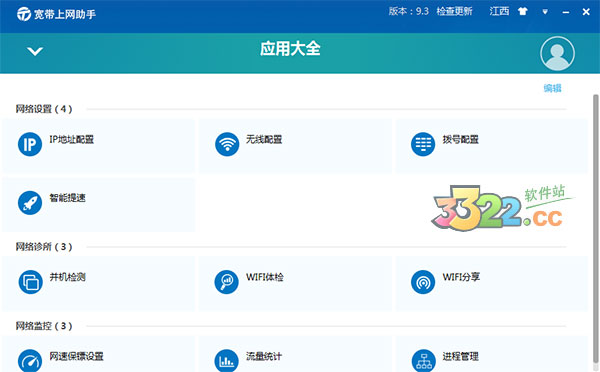Click the 宽带上网助手 logo icon
600x372 pixels.
click(x=24, y=14)
